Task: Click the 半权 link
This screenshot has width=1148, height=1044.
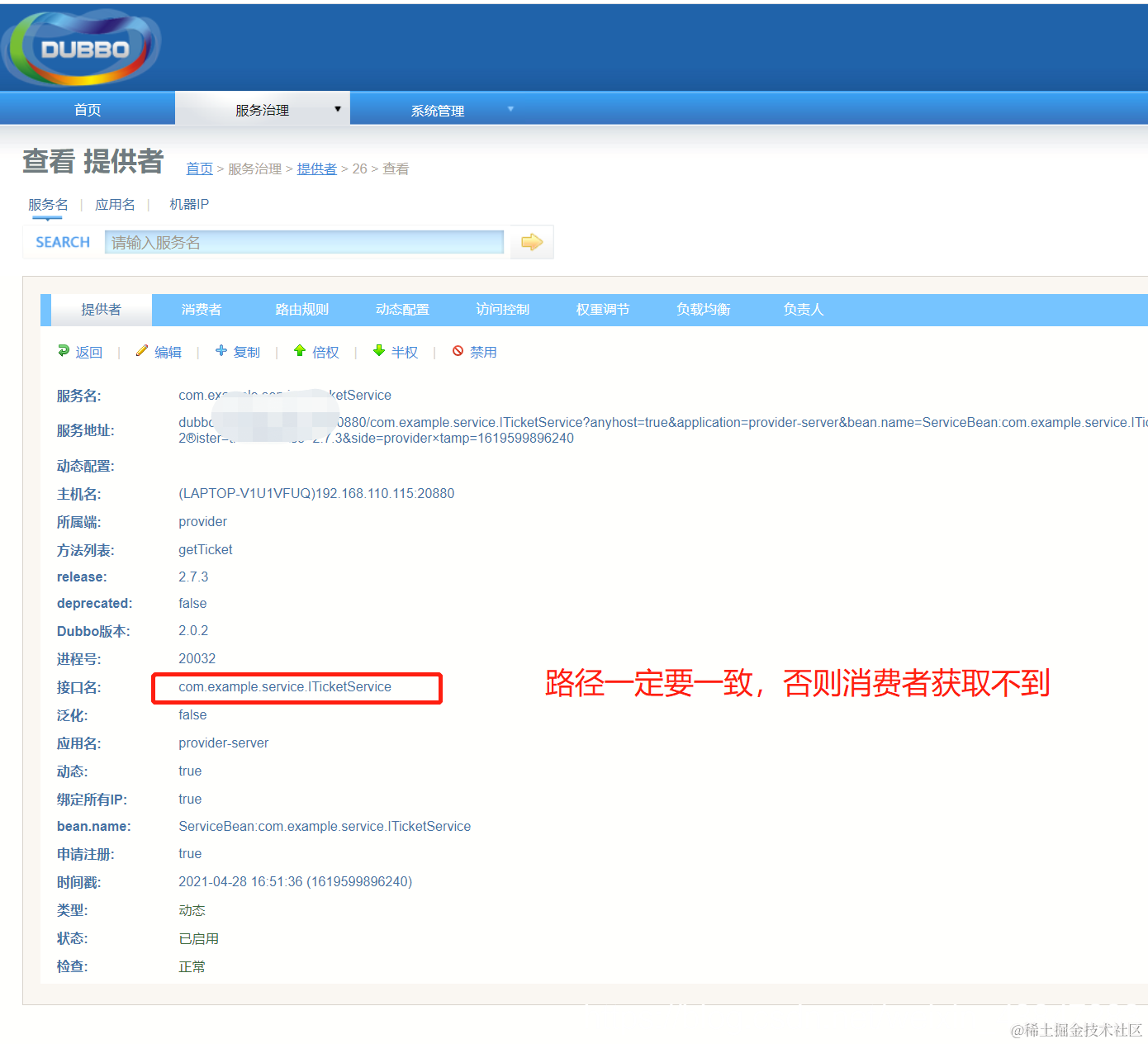Action: click(x=405, y=353)
